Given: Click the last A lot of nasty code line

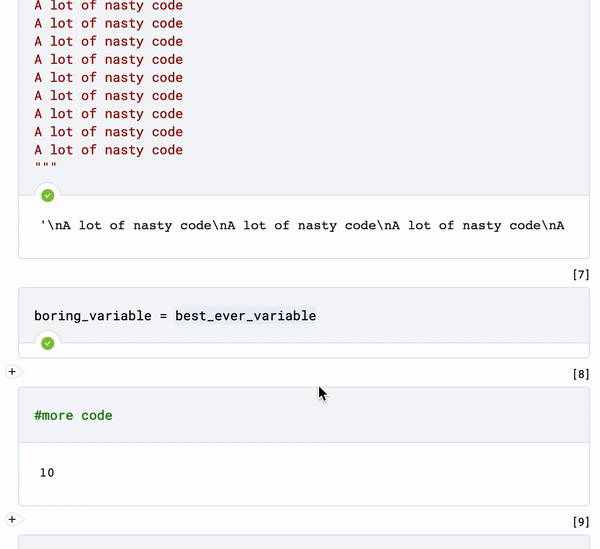Looking at the screenshot, I should pos(108,150).
